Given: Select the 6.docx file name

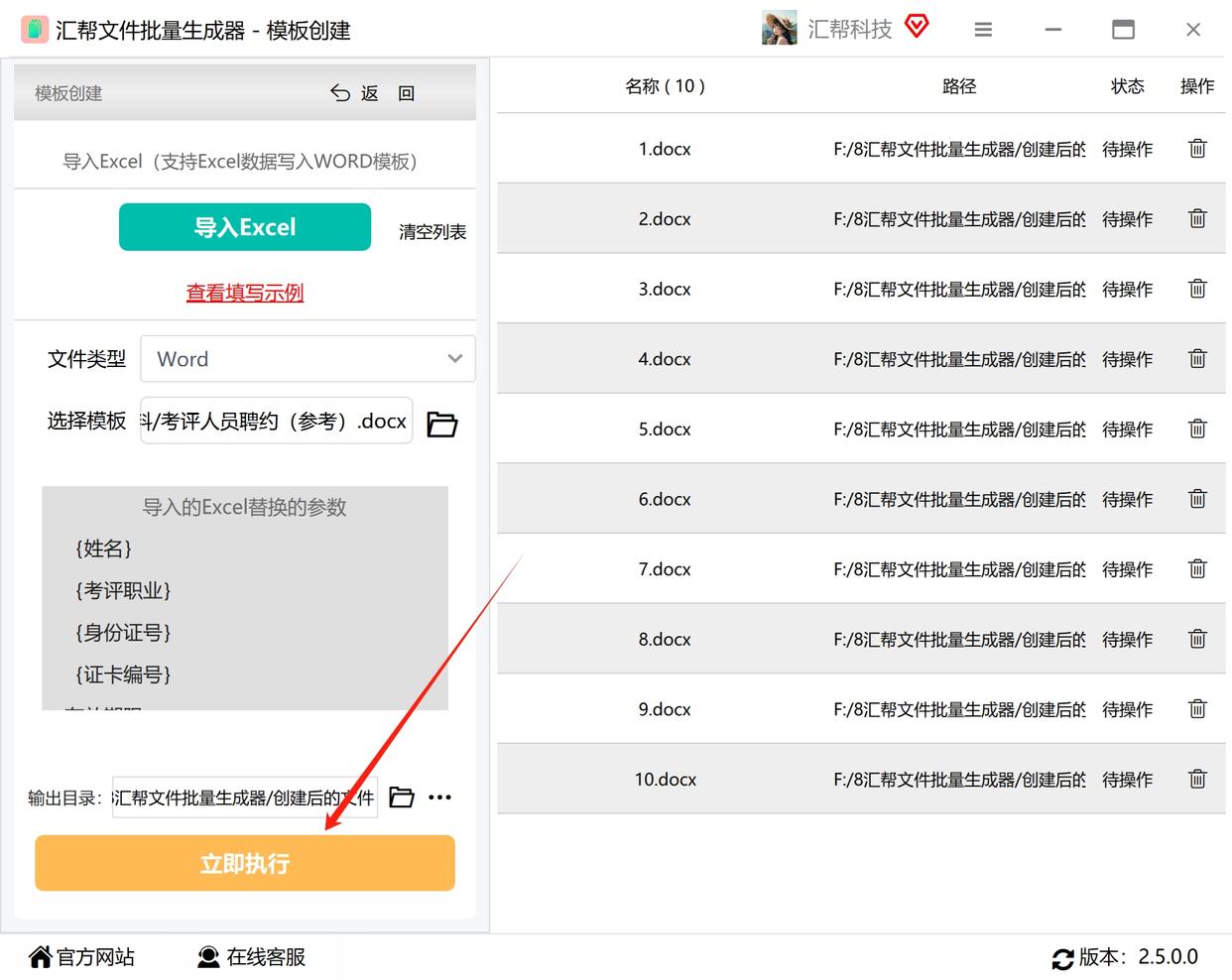Looking at the screenshot, I should [x=665, y=499].
